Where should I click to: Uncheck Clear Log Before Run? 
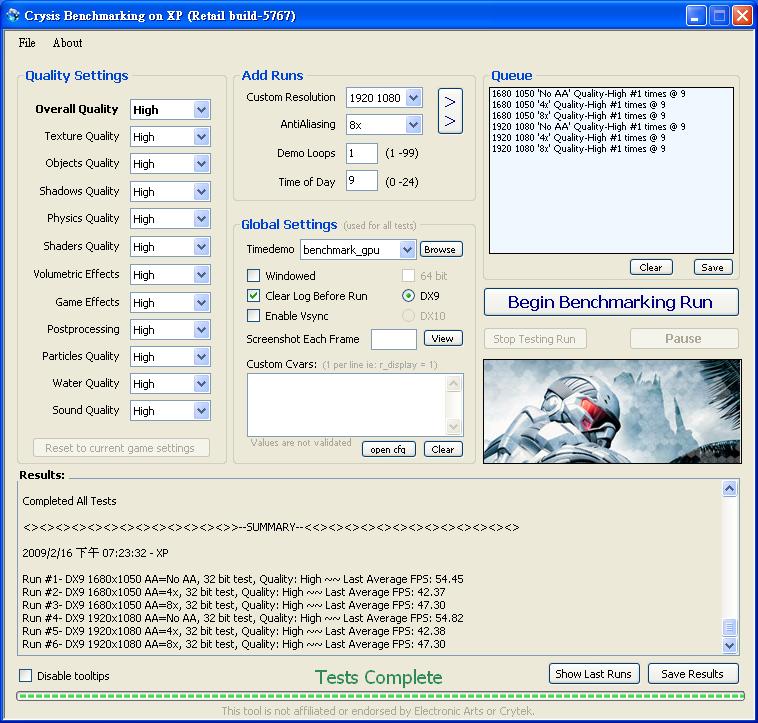tap(254, 296)
